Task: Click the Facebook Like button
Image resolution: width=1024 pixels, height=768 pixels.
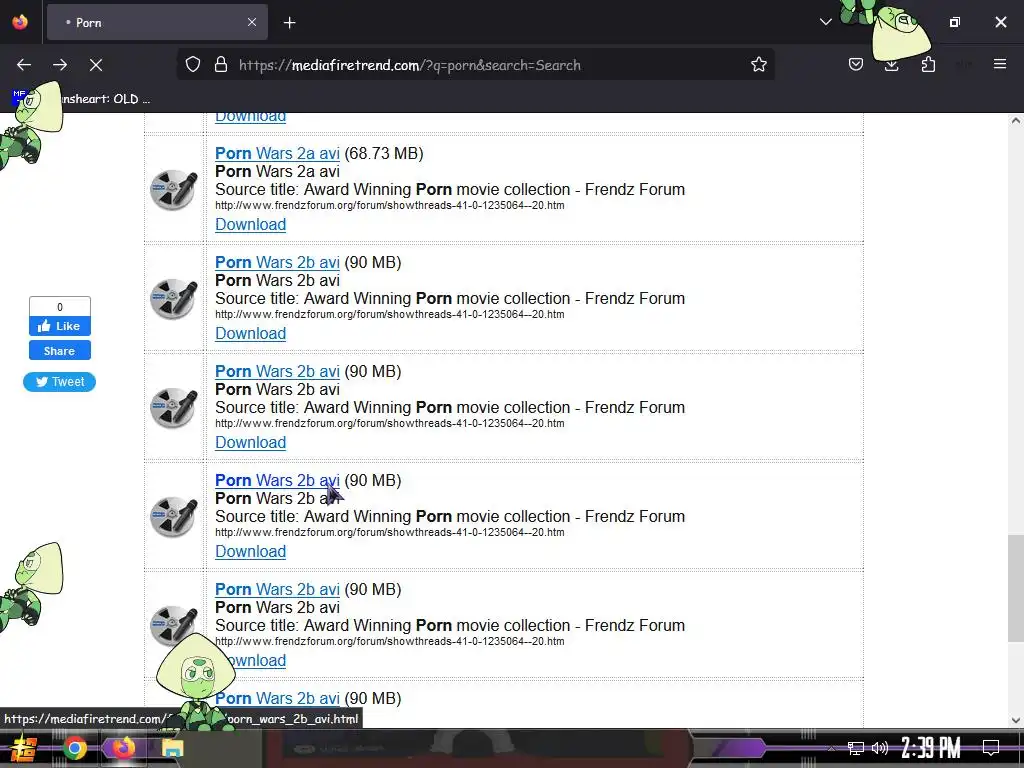Action: pyautogui.click(x=59, y=326)
